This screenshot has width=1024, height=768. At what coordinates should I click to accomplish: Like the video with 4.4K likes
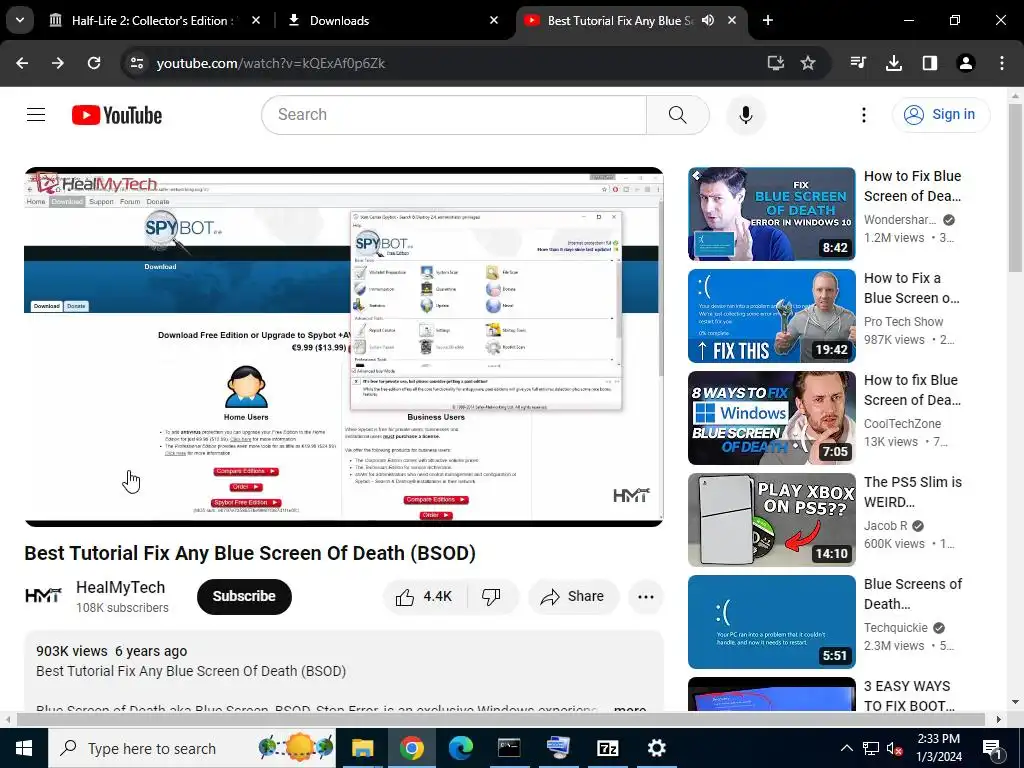(424, 596)
